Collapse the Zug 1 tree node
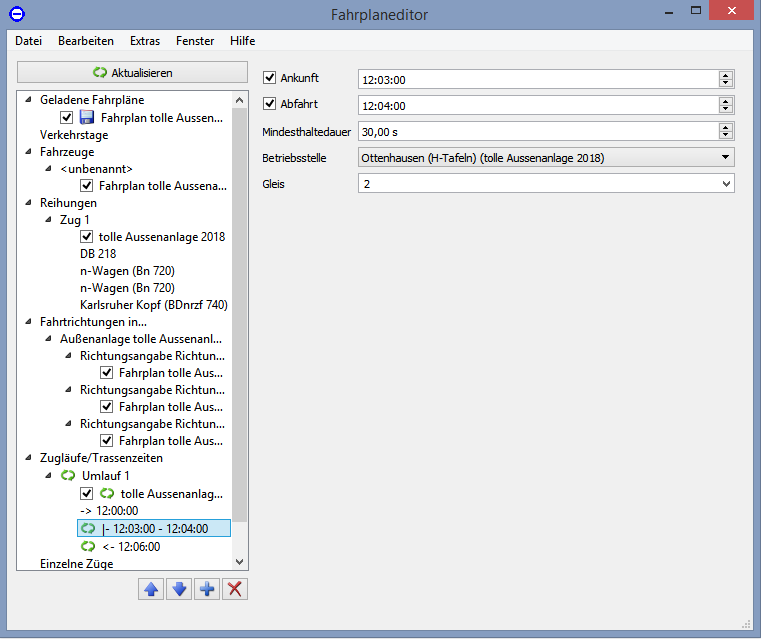 point(50,220)
